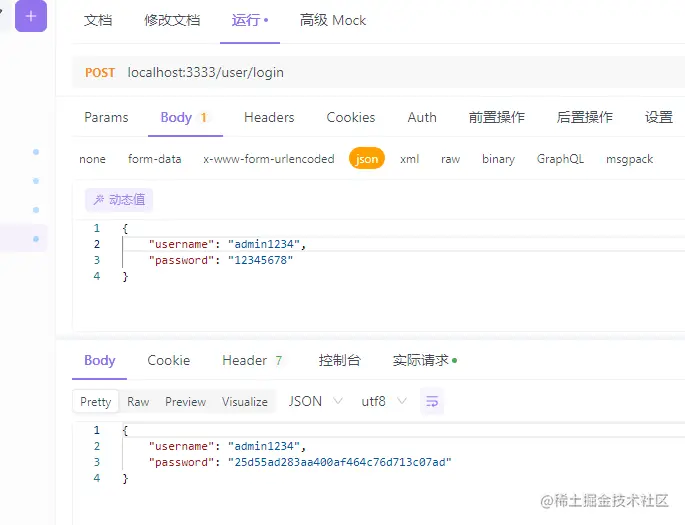Click the highlighted sidebar item dot
Screen dimensions: 685x525
tap(36, 239)
